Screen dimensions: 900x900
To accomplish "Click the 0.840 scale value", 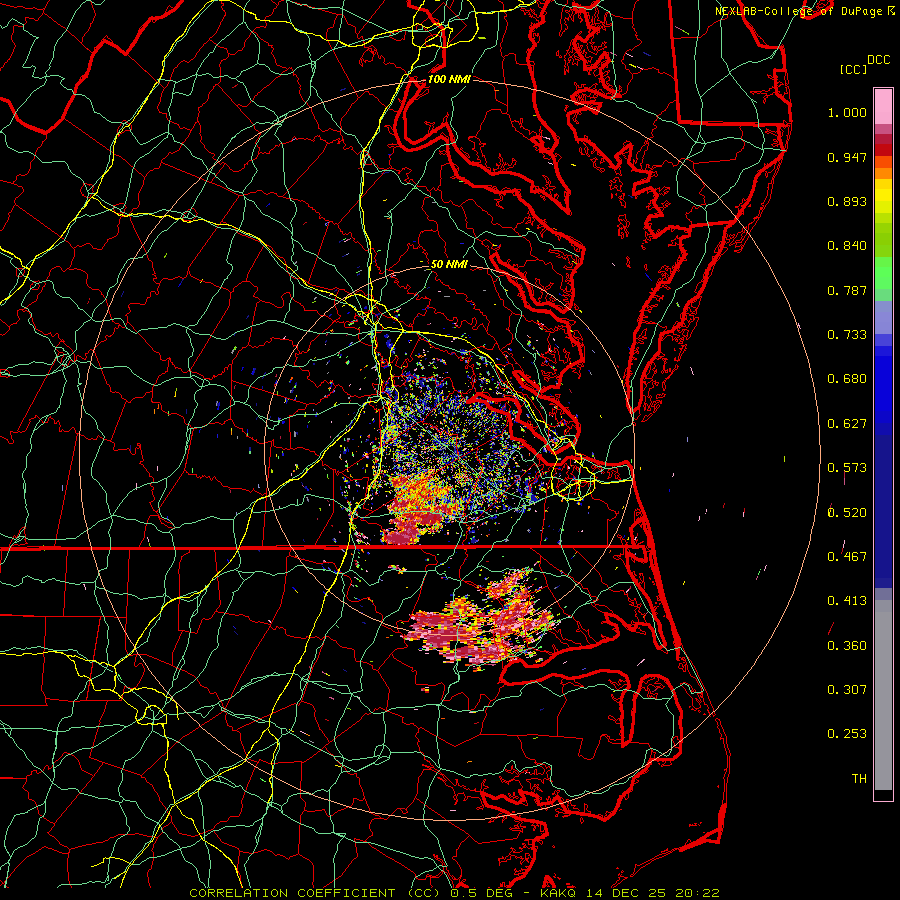I will pos(847,246).
